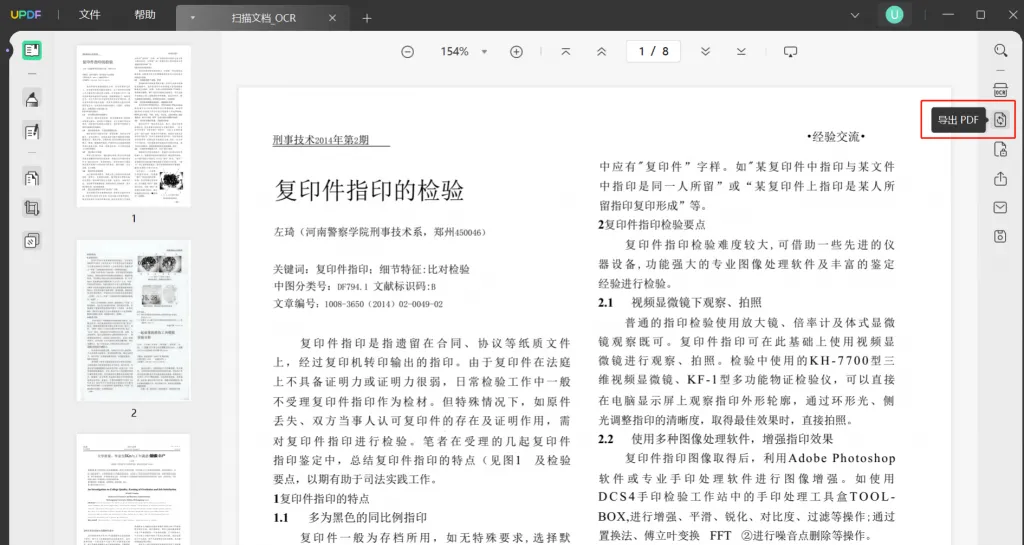Close the 扫描文档_OCR tab
1024x545 pixels.
pyautogui.click(x=332, y=18)
